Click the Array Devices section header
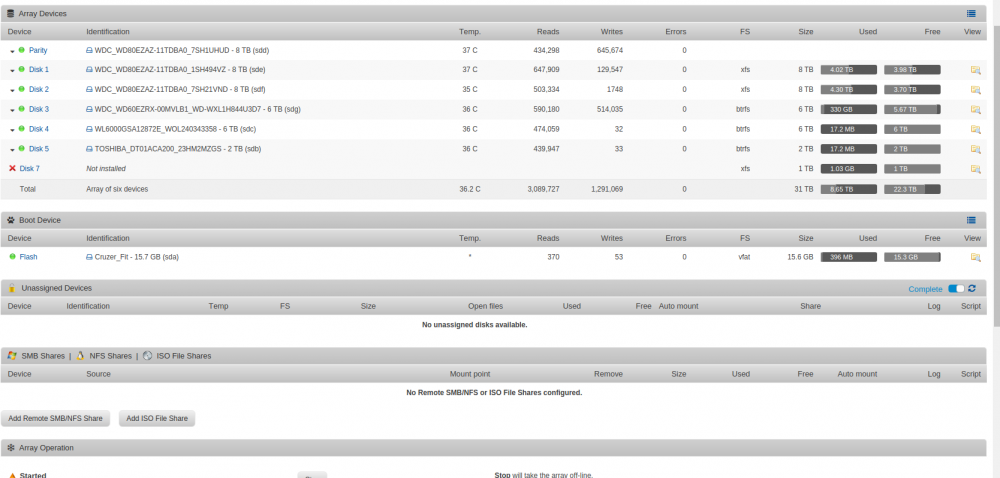Image resolution: width=1000 pixels, height=478 pixels. pos(494,13)
